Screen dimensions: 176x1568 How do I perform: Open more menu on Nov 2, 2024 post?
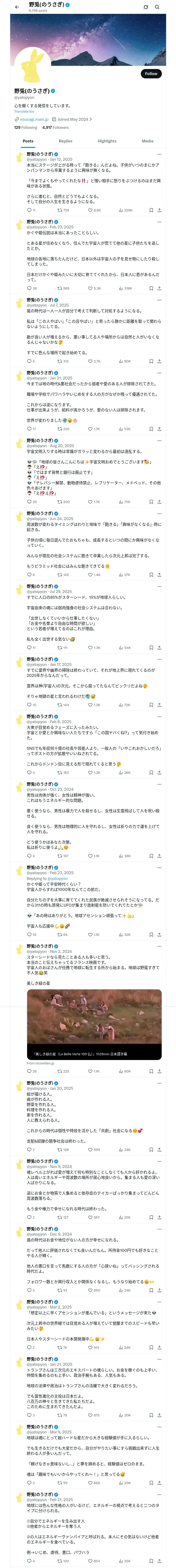click(159, 946)
